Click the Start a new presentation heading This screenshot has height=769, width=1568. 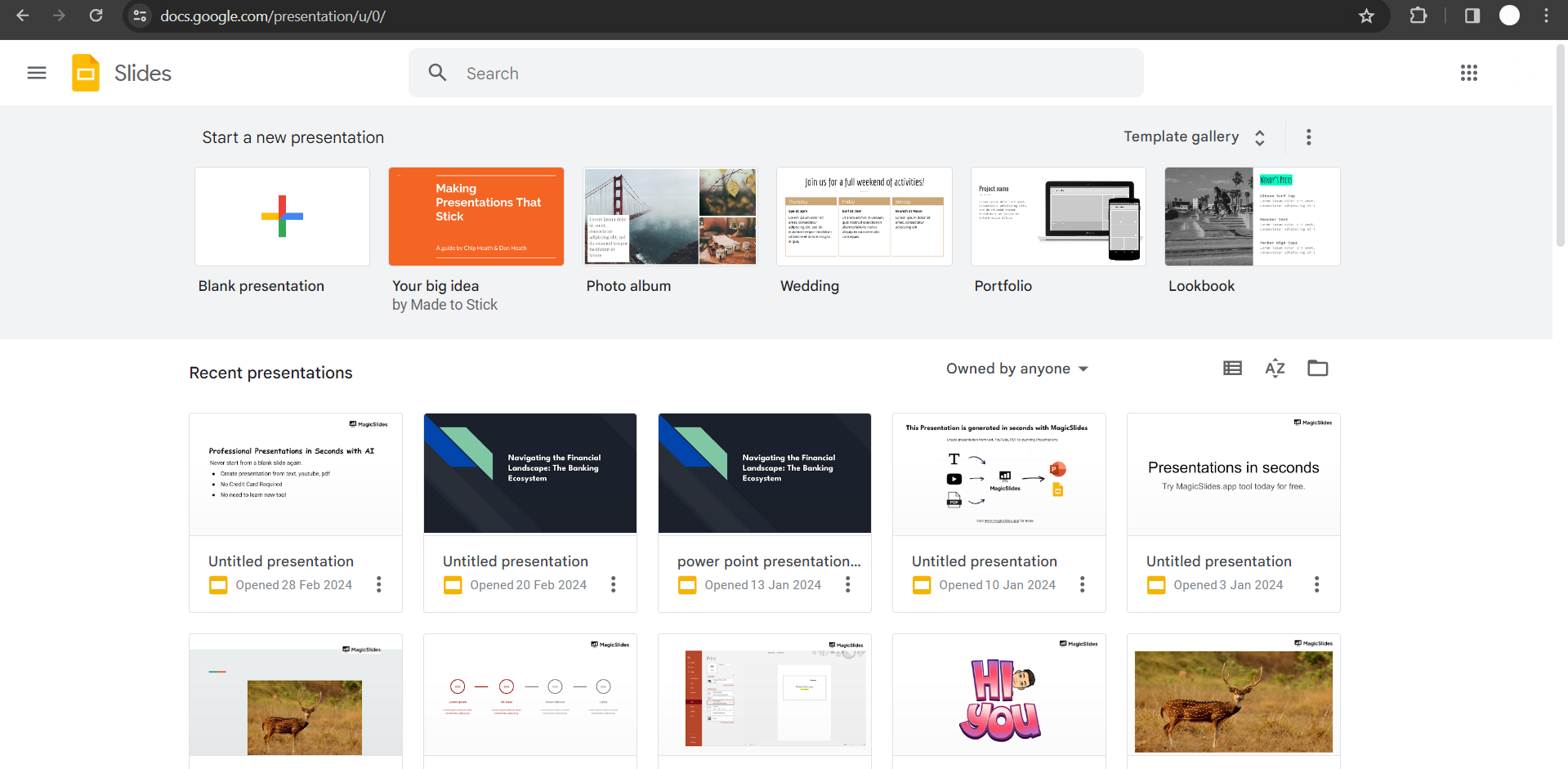[x=293, y=137]
